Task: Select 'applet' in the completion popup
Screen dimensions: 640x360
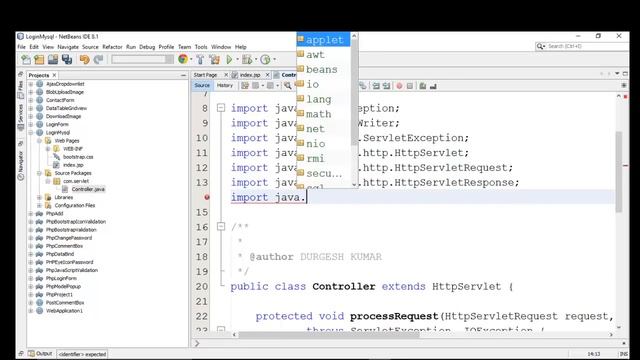Action: click(x=323, y=40)
